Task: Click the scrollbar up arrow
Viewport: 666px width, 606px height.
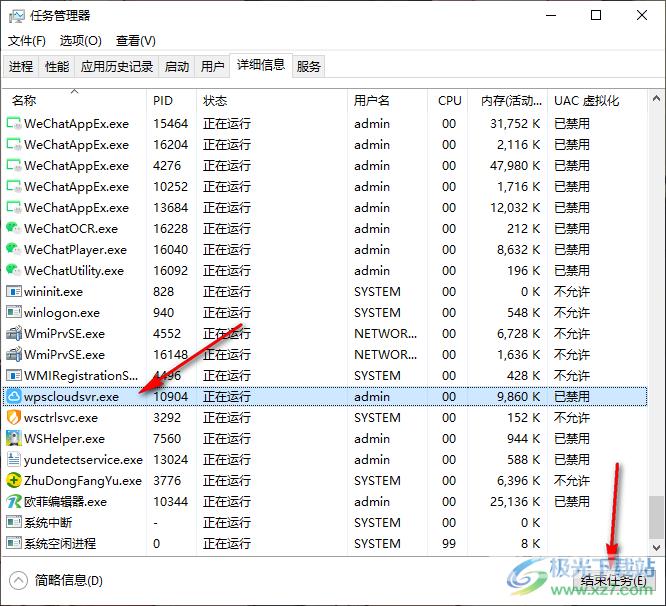Action: 656,99
